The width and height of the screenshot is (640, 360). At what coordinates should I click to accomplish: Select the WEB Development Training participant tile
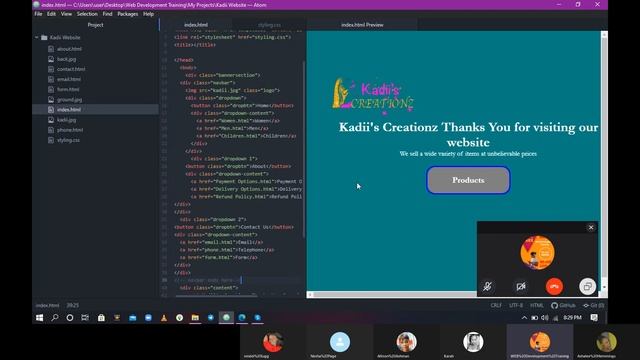coord(540,342)
